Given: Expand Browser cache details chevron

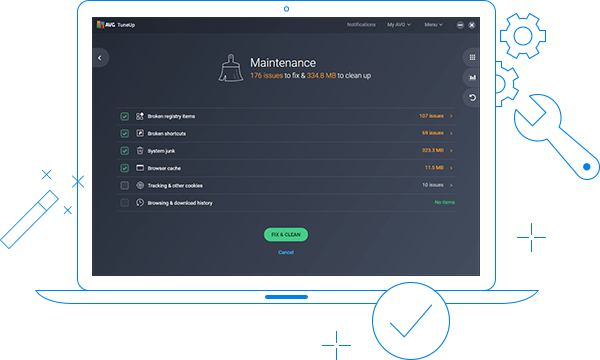Looking at the screenshot, I should pos(451,168).
